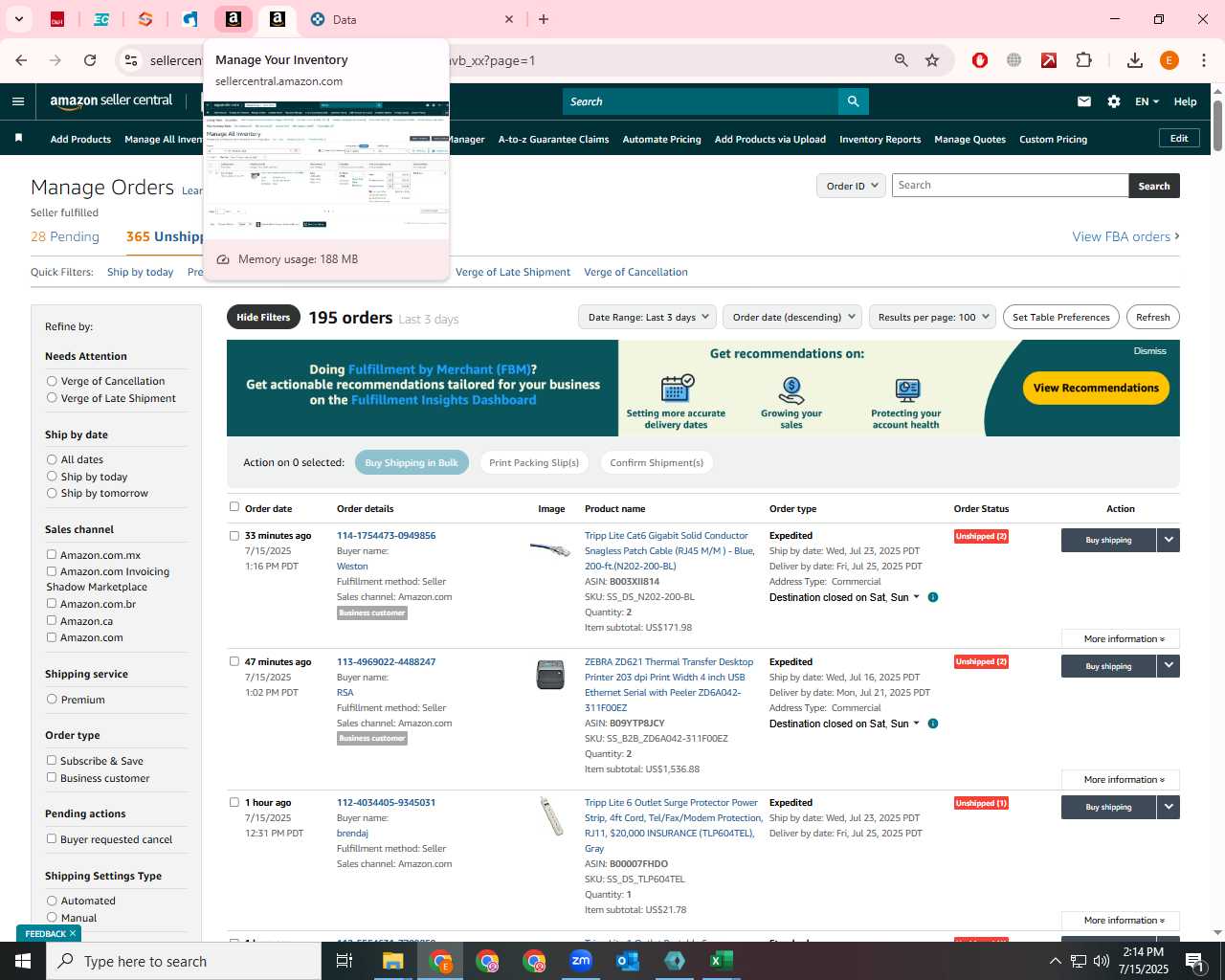
Task: Close the FEEDBACK tab widget
Action: tap(73, 933)
